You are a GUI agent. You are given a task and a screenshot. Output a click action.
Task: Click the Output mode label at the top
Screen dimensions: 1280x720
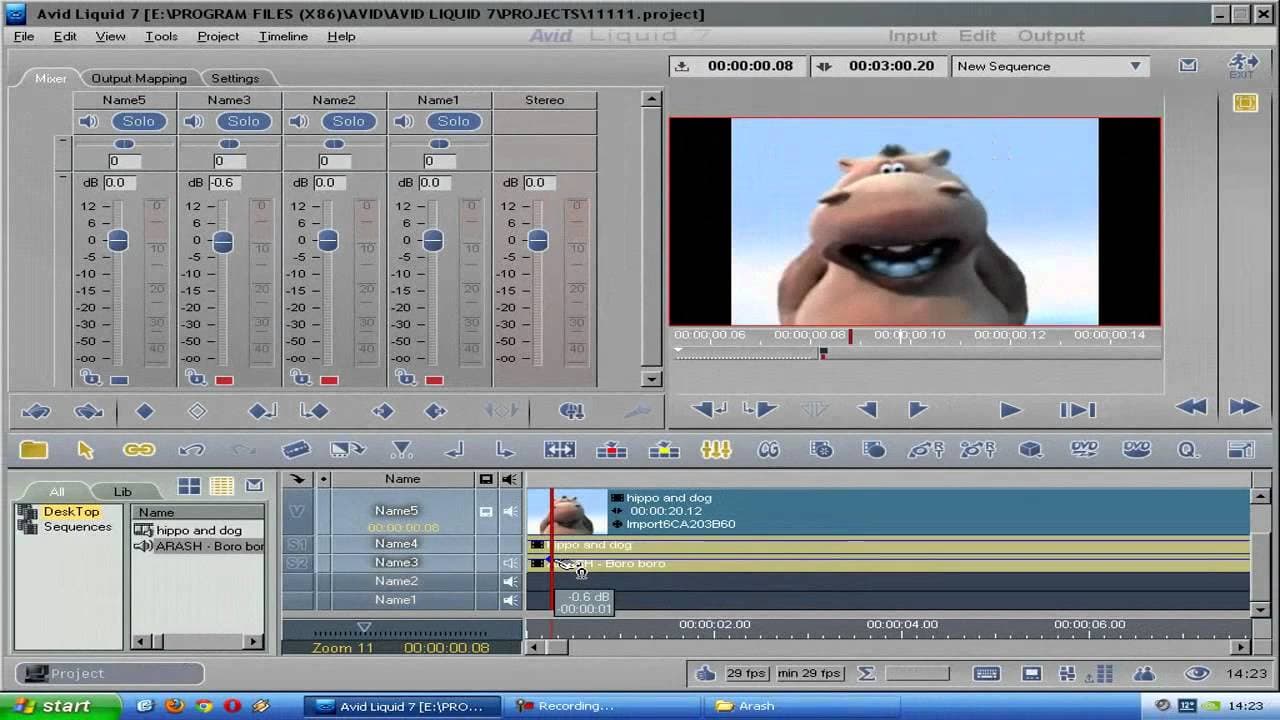(x=1051, y=36)
